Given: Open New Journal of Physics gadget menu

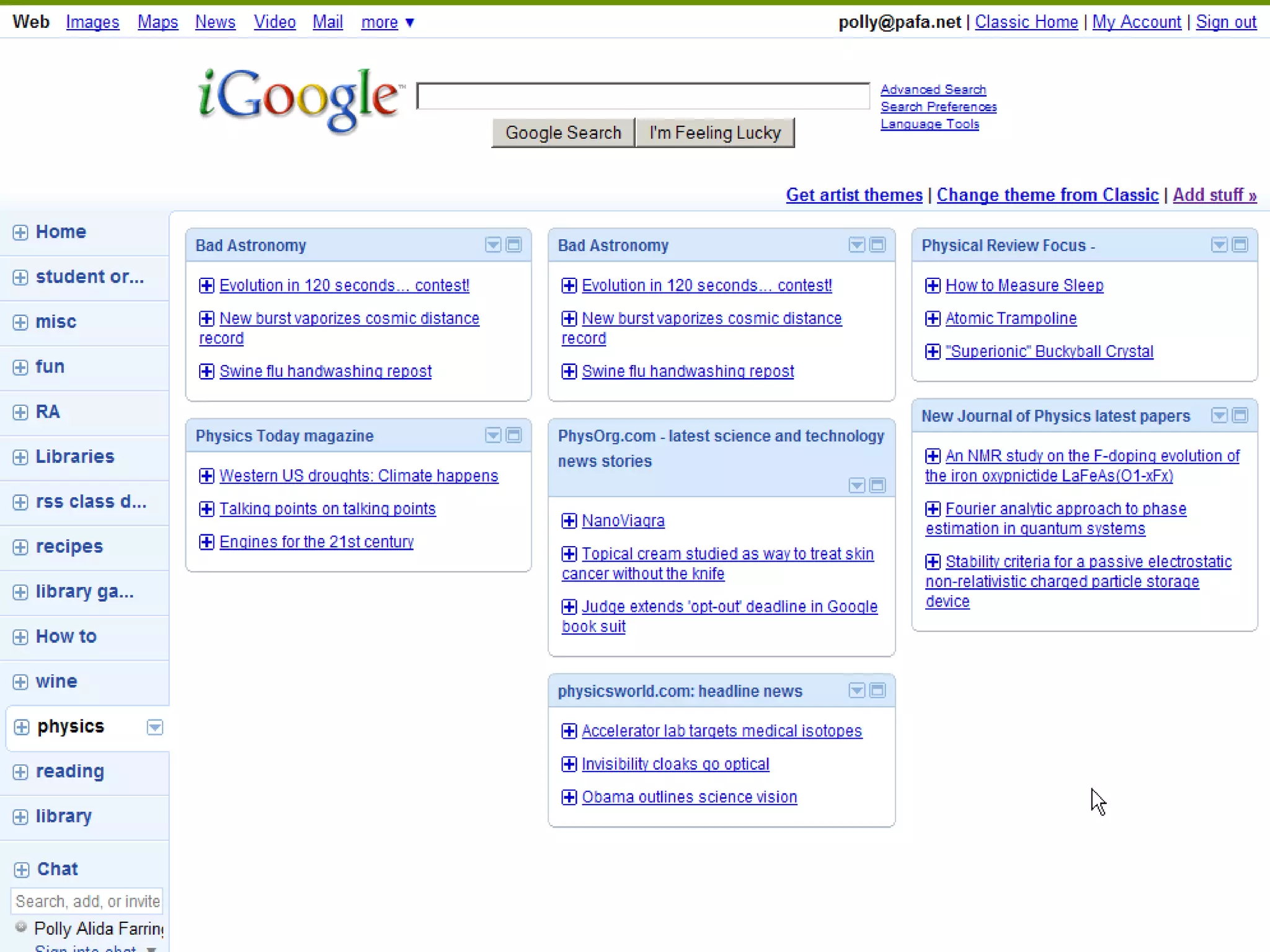Looking at the screenshot, I should pyautogui.click(x=1219, y=415).
